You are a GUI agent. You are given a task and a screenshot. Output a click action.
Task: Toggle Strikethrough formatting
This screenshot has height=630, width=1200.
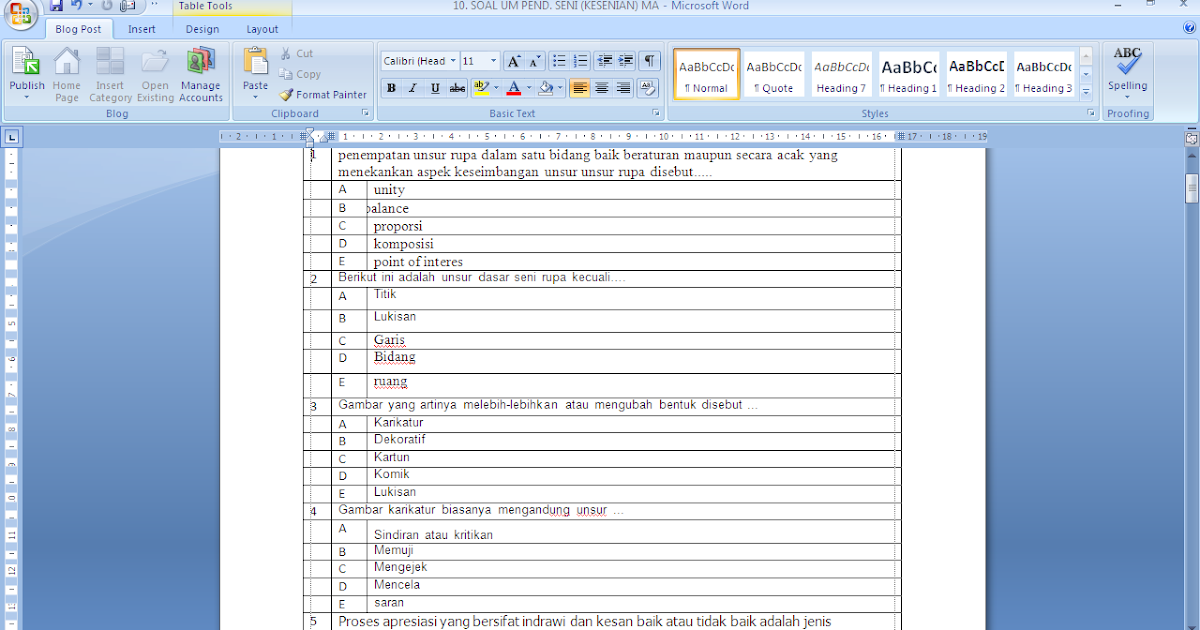(x=458, y=88)
